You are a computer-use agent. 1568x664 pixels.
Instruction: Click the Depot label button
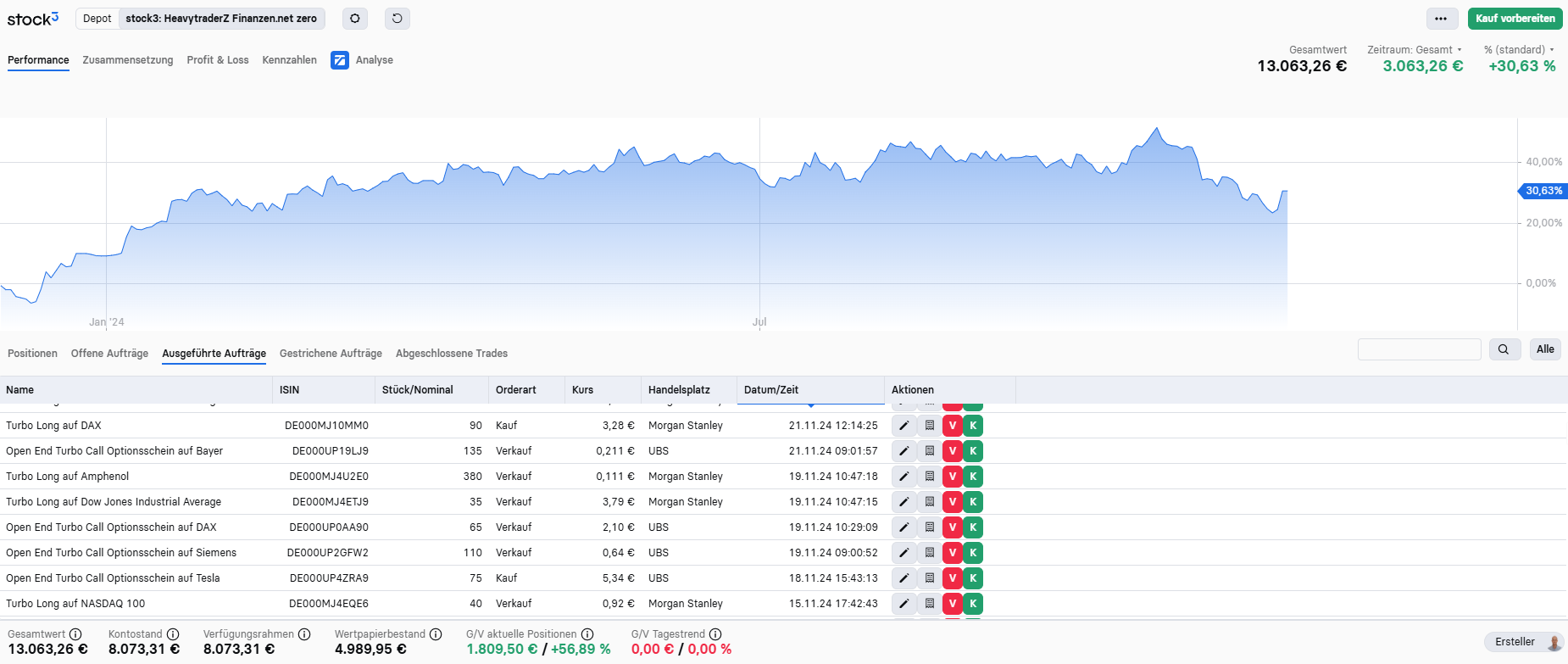coord(97,19)
